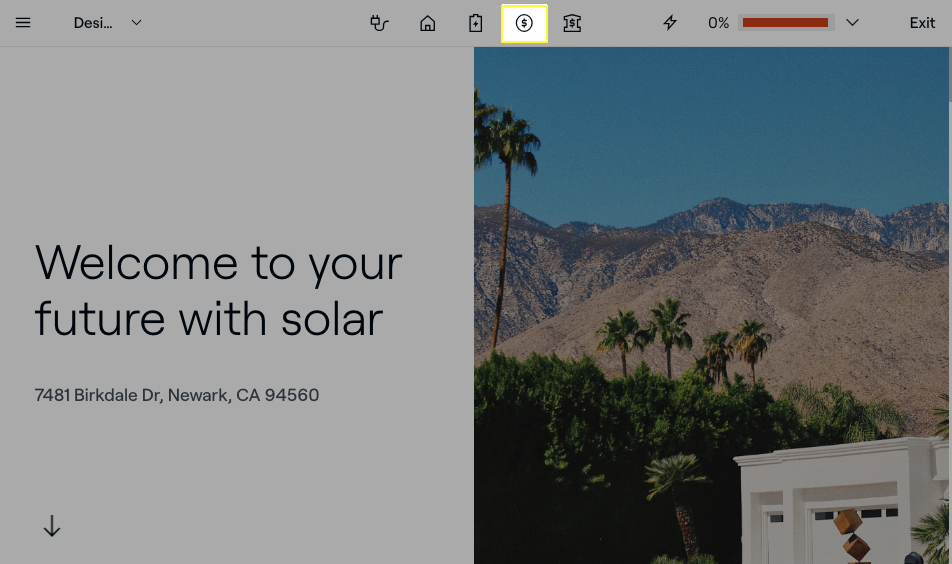Expand the chevron next to Desi… label
Viewport: 952px width, 564px height.
(137, 23)
